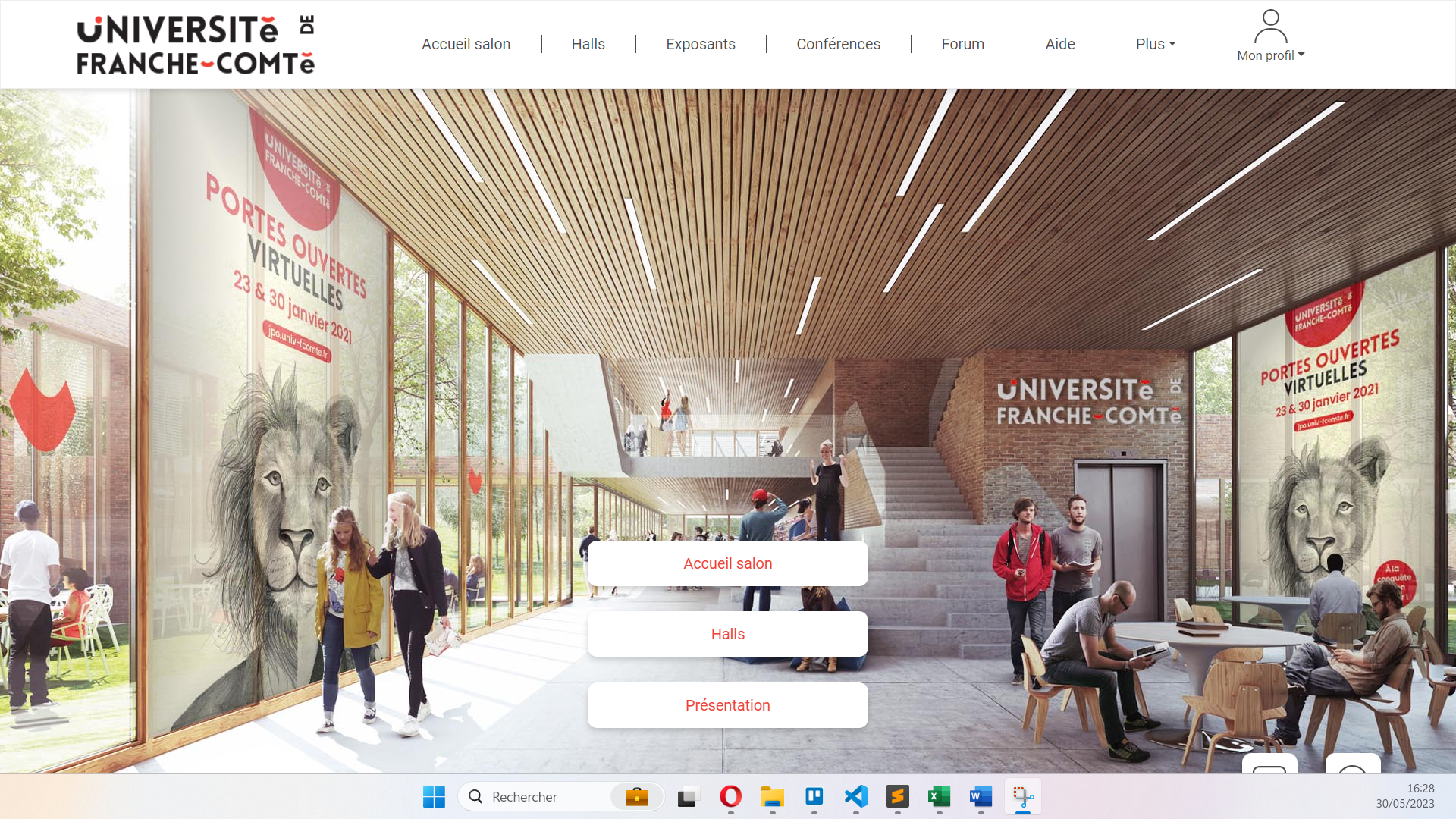Open the Exposants menu item

(700, 44)
